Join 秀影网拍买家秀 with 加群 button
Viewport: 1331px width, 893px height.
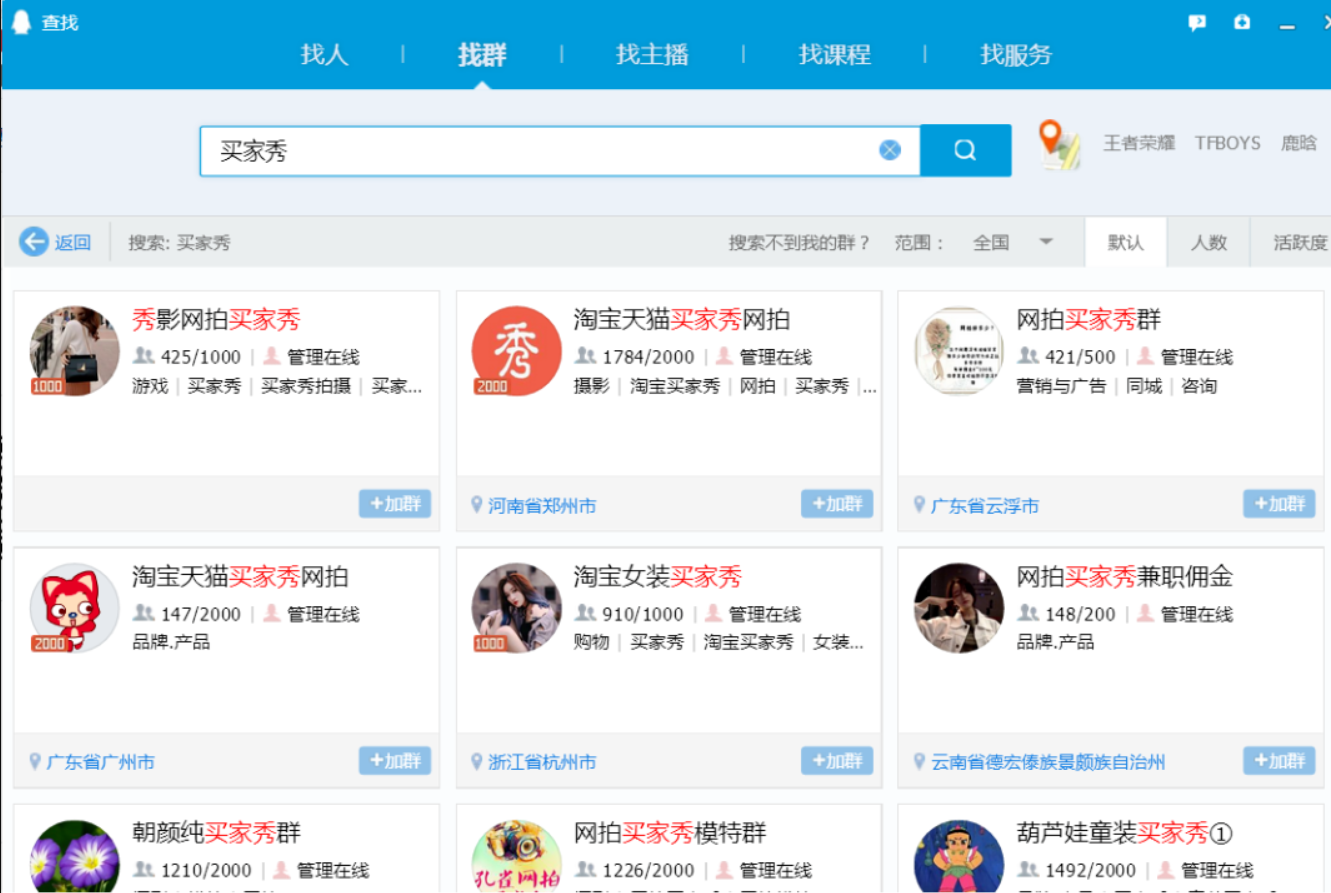point(395,504)
